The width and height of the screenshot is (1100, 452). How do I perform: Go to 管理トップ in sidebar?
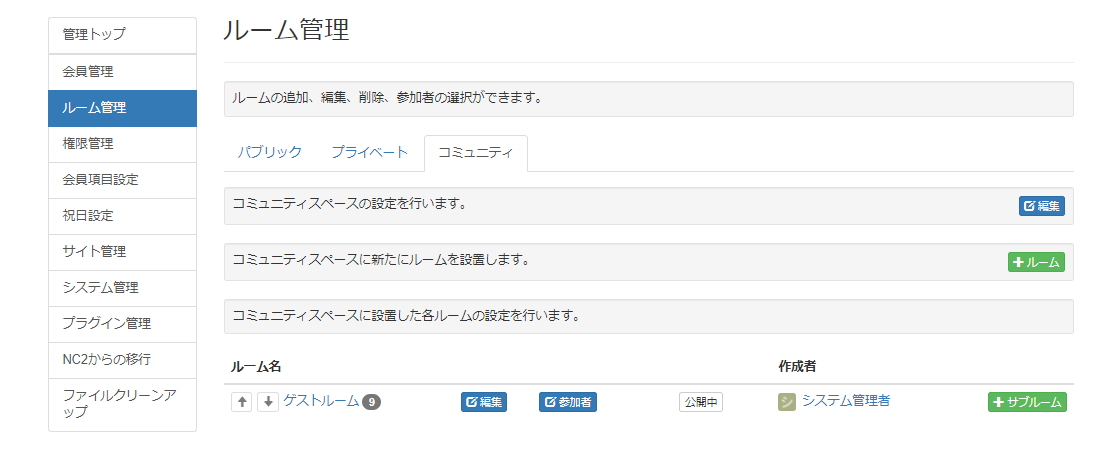pos(122,35)
